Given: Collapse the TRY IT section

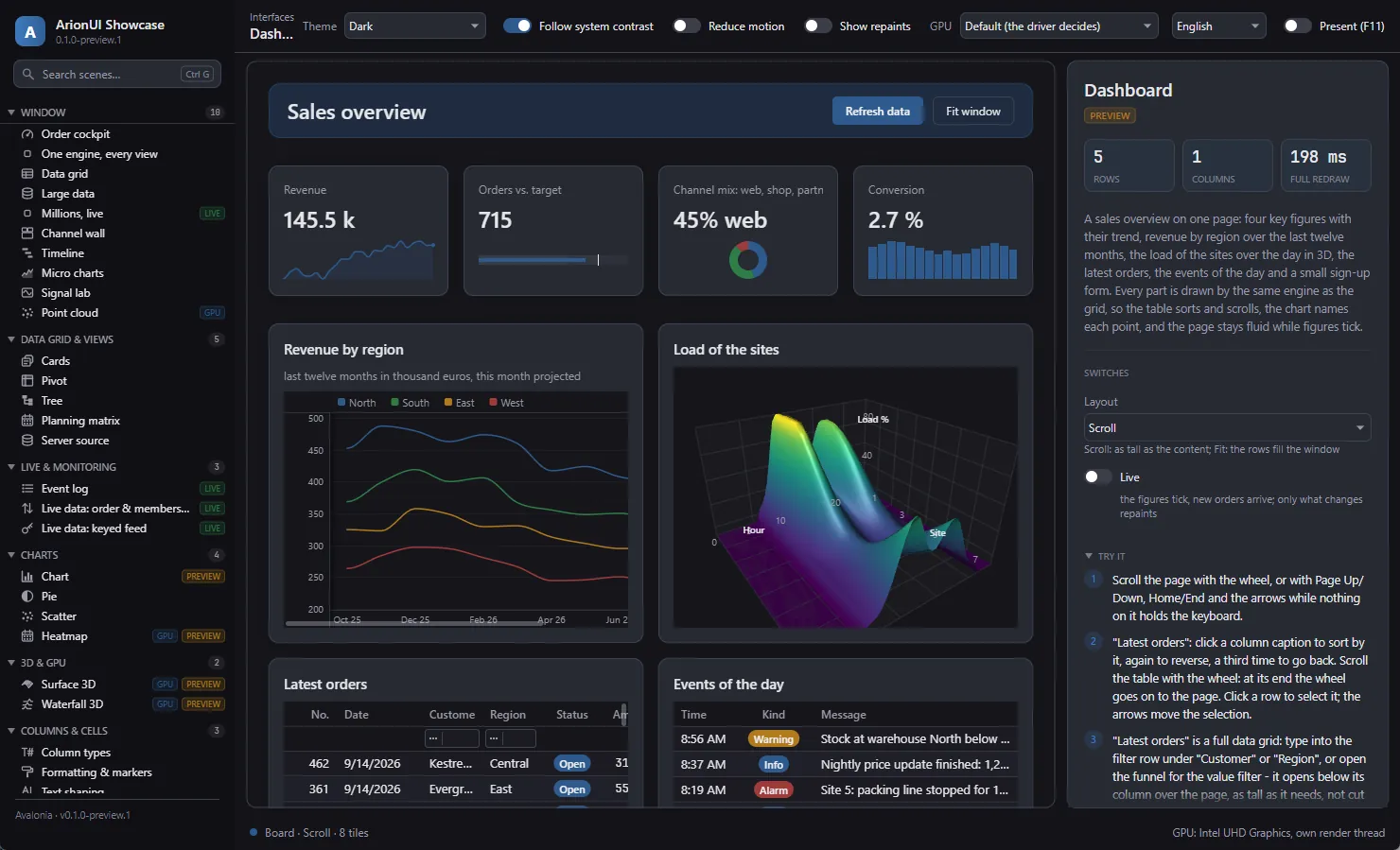Looking at the screenshot, I should click(1089, 556).
